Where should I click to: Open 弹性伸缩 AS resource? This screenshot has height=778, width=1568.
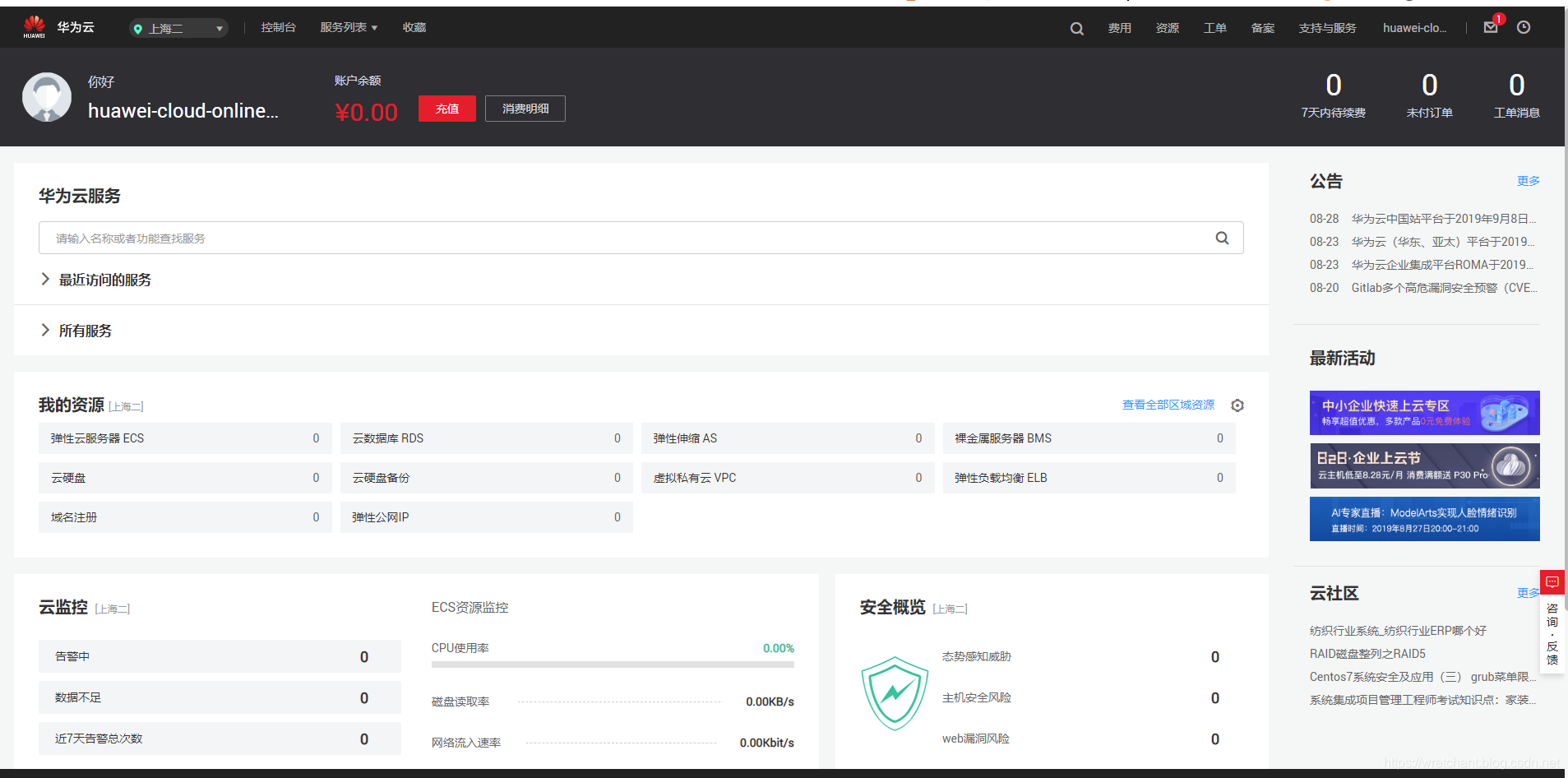(788, 438)
